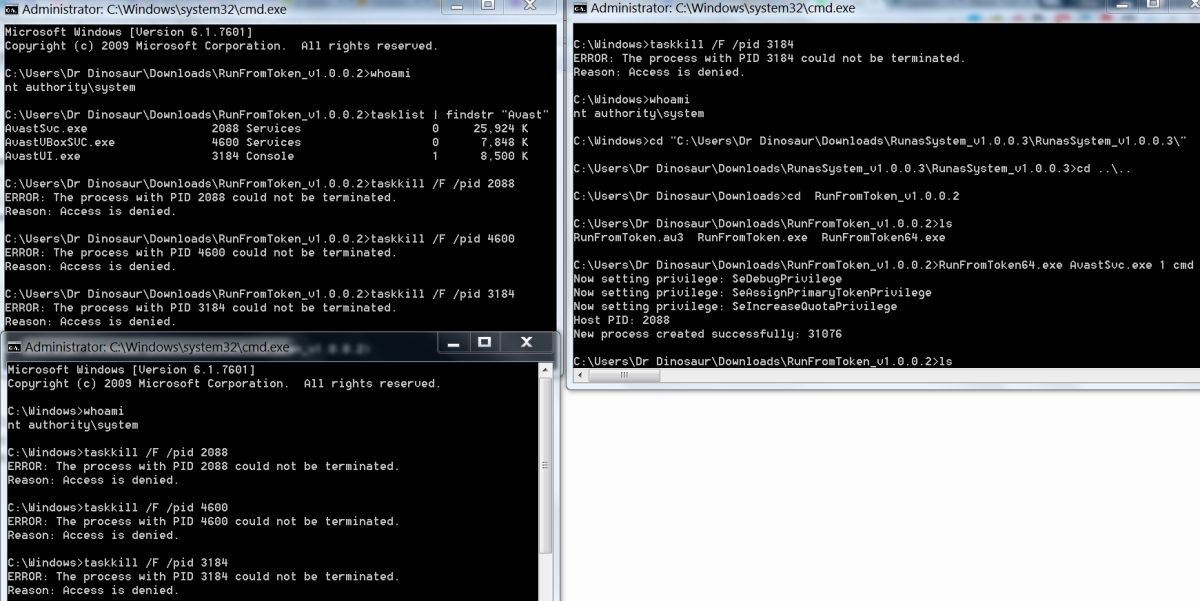Click the "AvastSvc.exe 2088 Services" row
The width and height of the screenshot is (1200, 601).
coord(267,129)
